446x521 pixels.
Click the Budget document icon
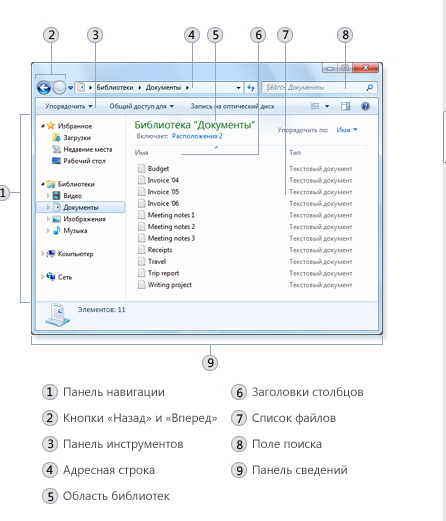(x=142, y=168)
